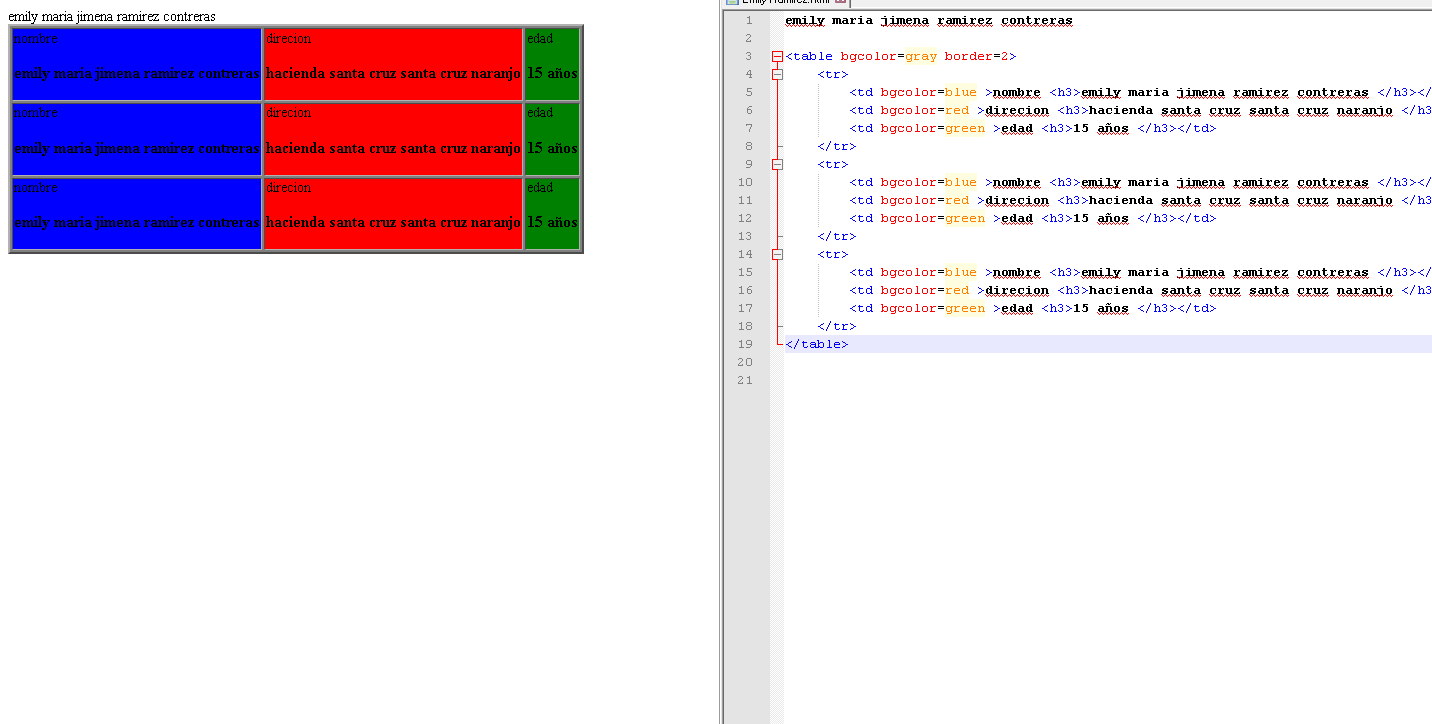1432x724 pixels.
Task: Click the table bgcolor=gray tag on line 3
Action: [901, 57]
